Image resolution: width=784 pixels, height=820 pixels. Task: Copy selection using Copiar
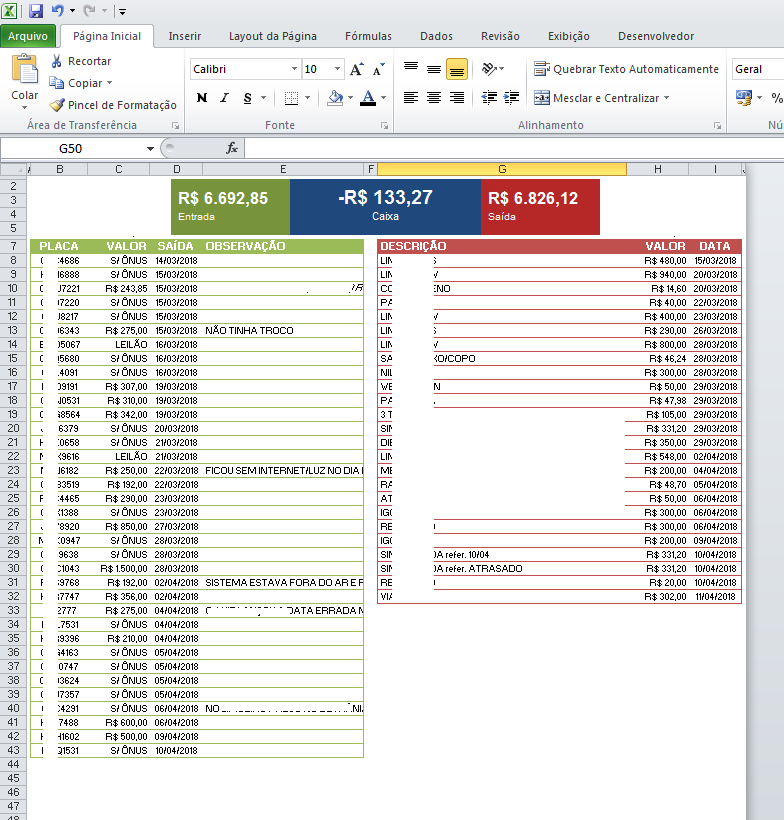click(76, 83)
